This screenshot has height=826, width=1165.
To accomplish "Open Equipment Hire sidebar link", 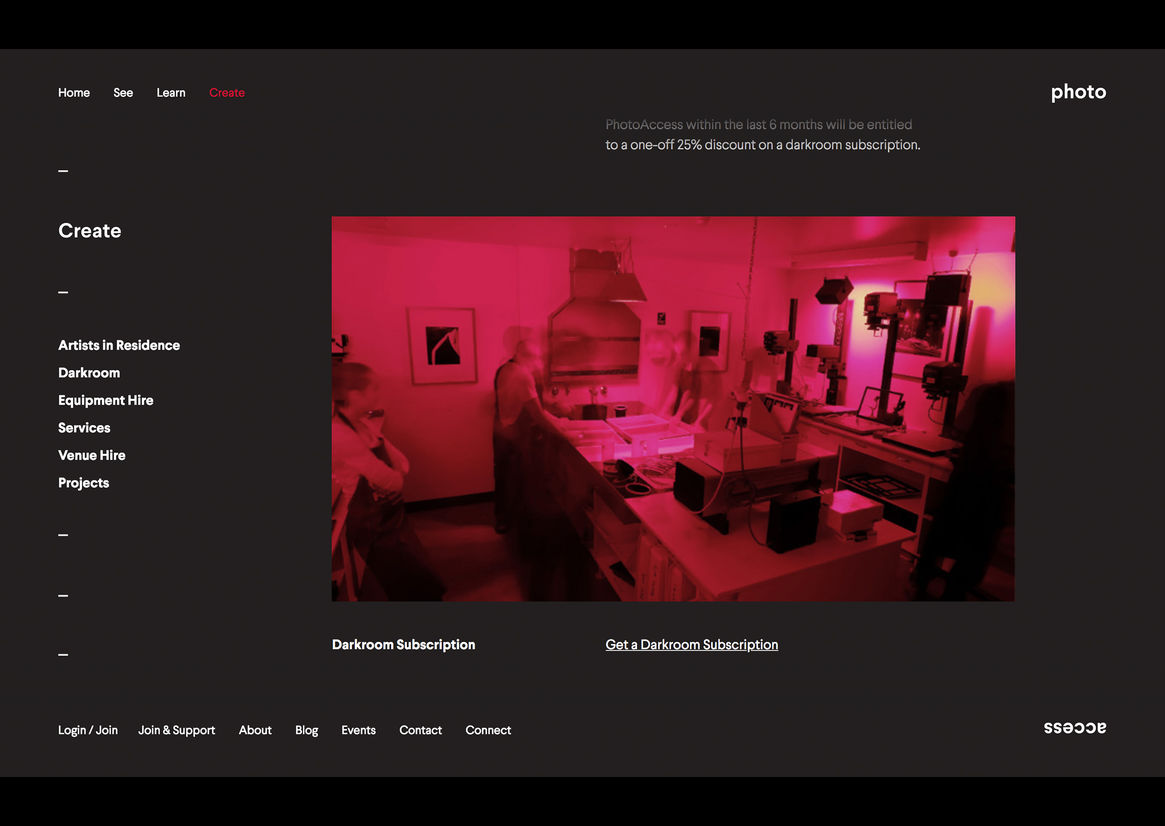I will click(106, 400).
